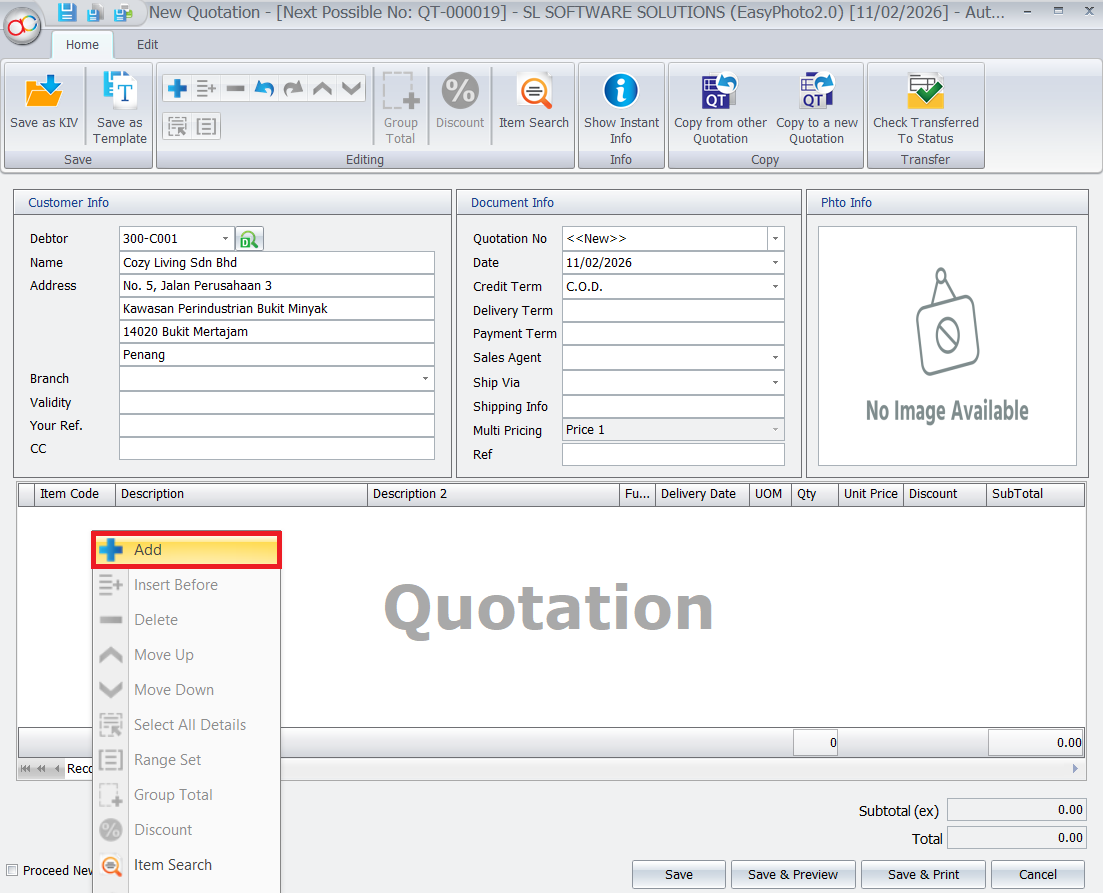Open the Date picker dropdown

(775, 263)
